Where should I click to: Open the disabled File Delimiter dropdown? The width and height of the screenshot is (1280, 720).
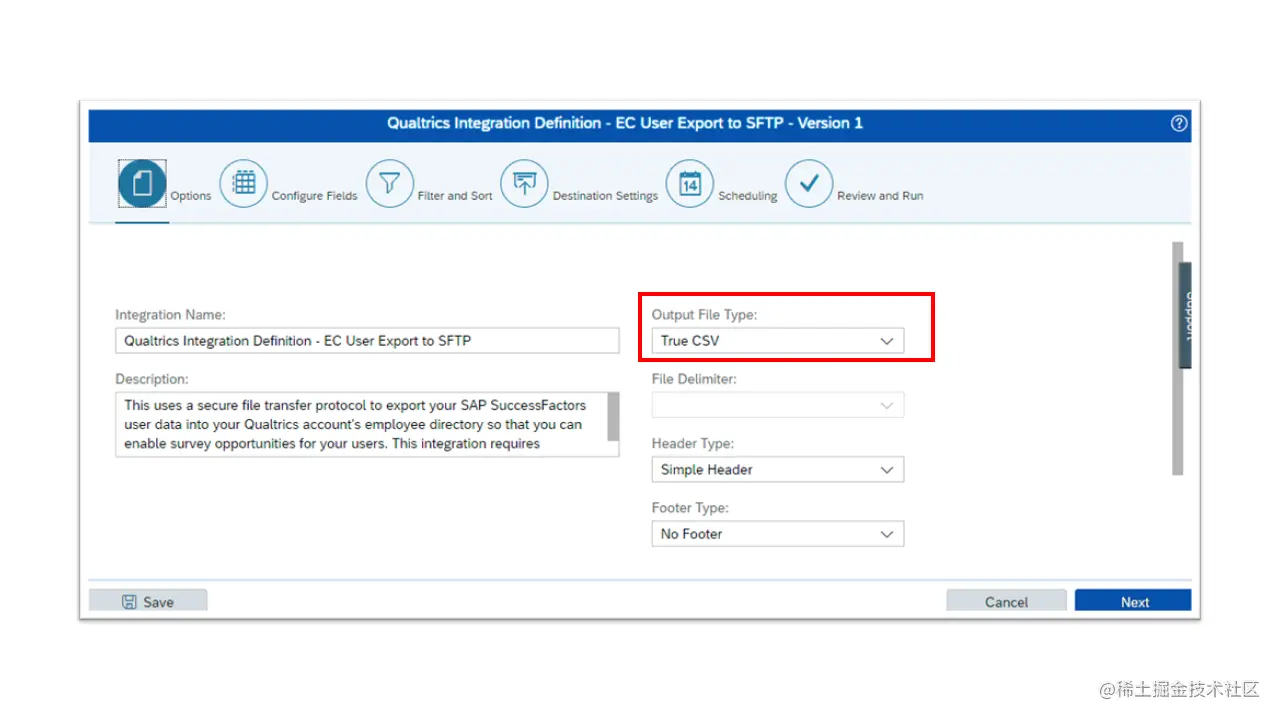778,405
